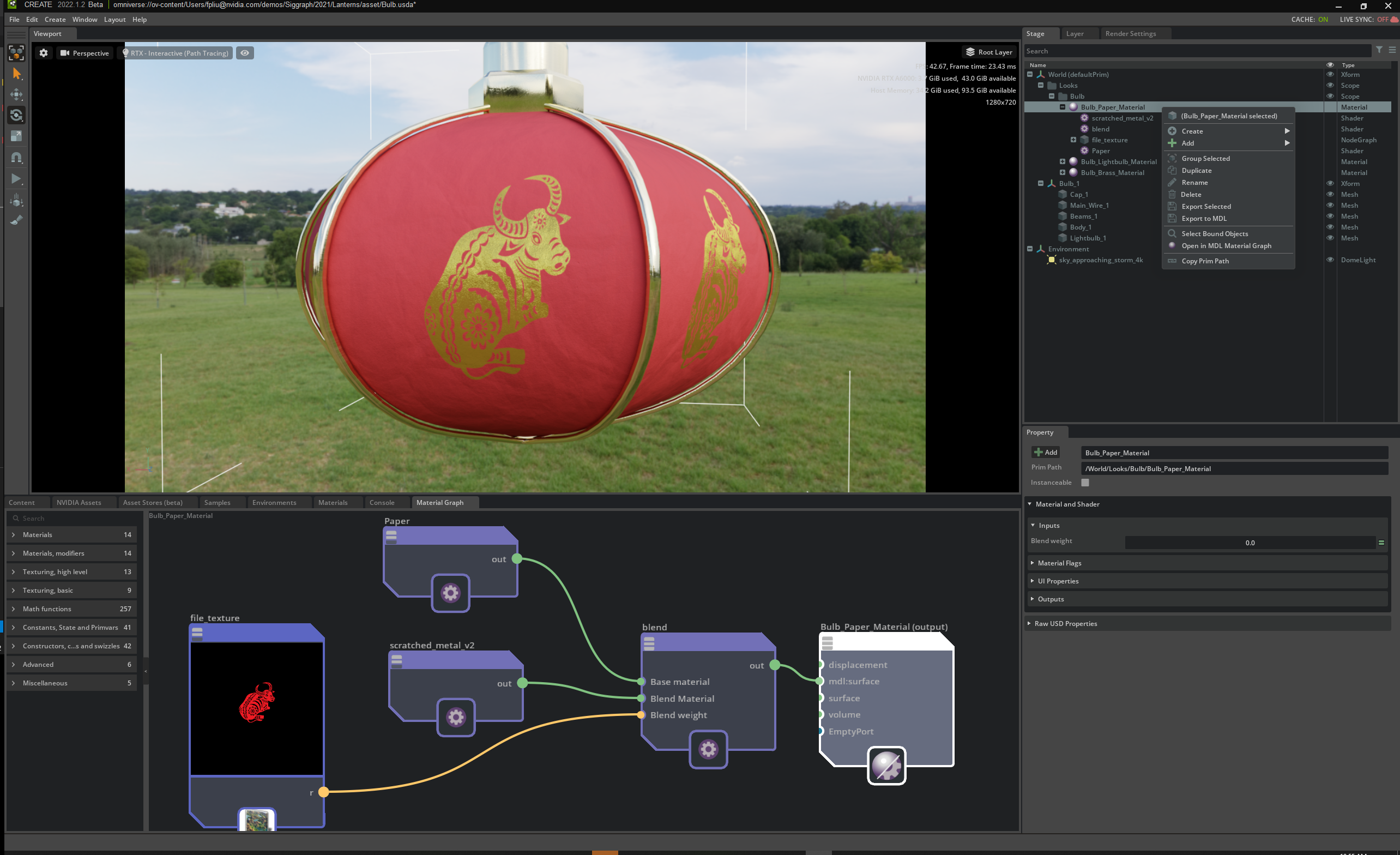Activate the Rotate tool
1400x855 pixels.
coord(16,116)
